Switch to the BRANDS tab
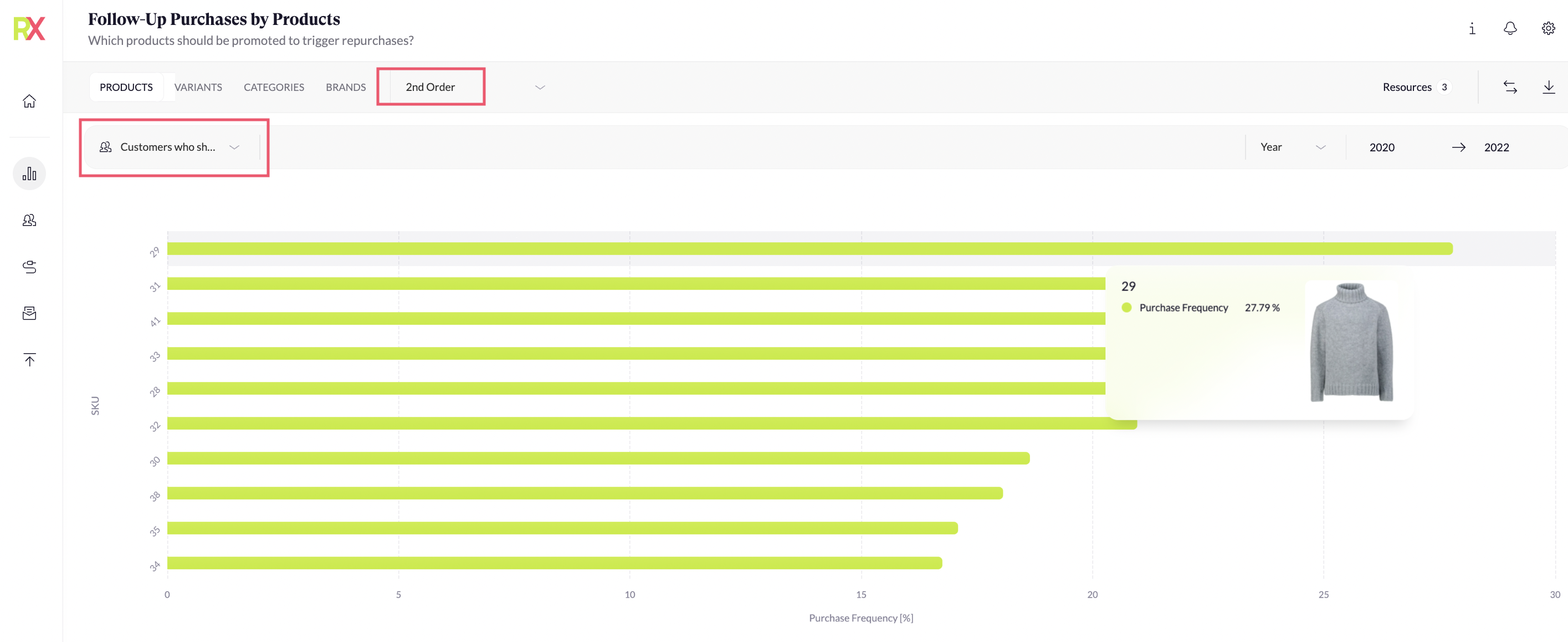Image resolution: width=1568 pixels, height=642 pixels. click(346, 87)
